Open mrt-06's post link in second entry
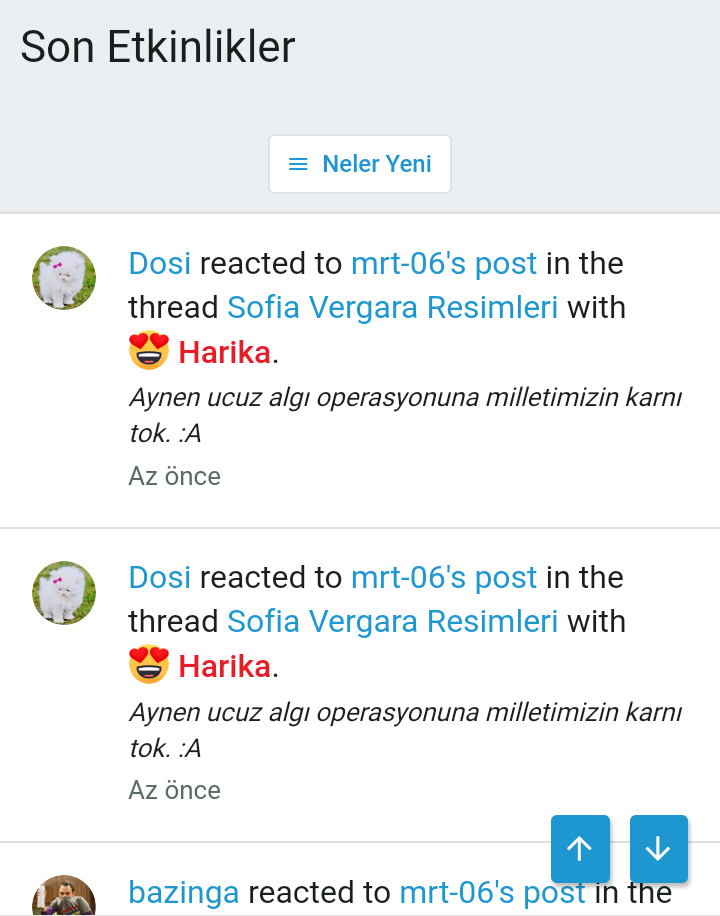 coord(444,577)
